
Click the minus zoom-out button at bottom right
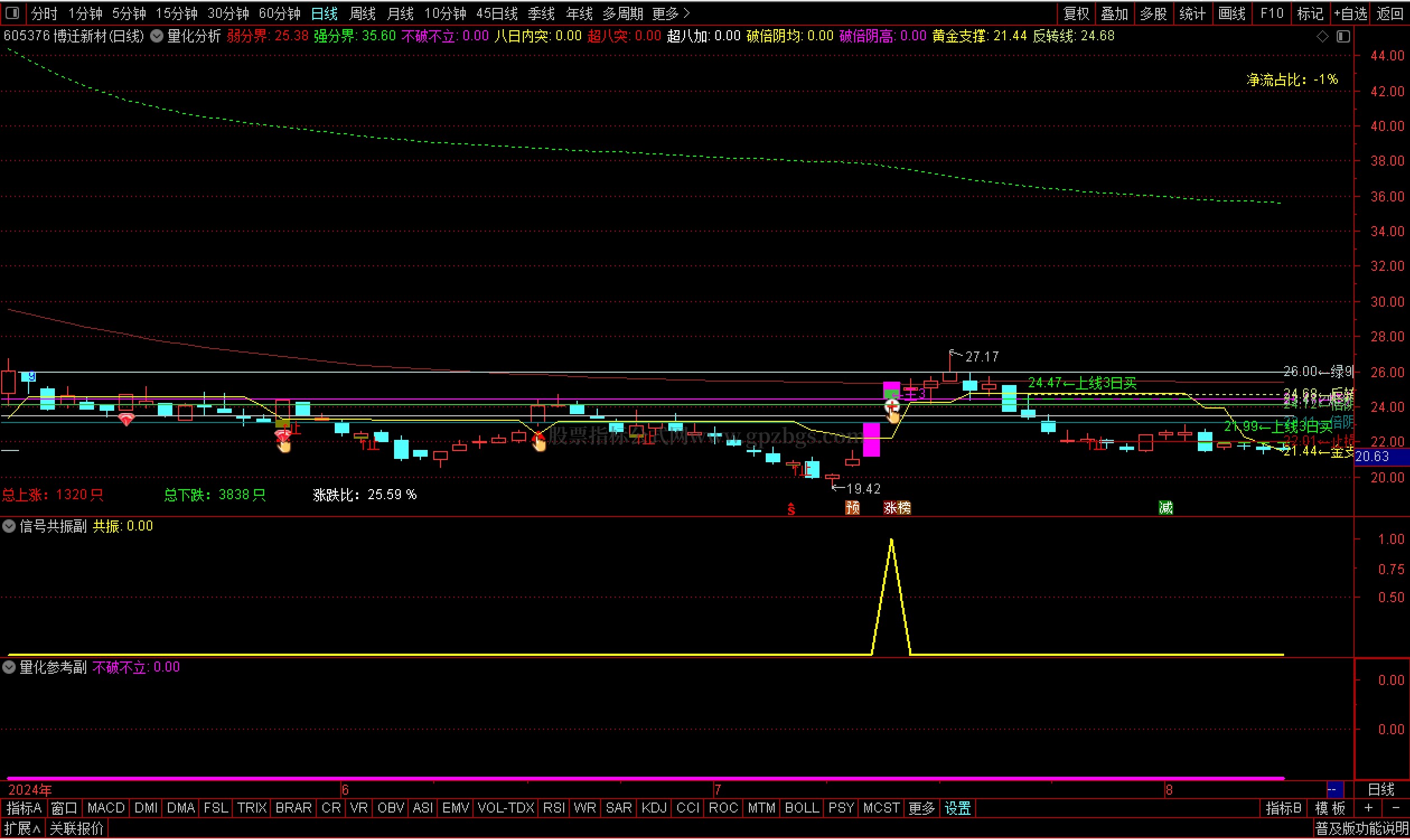[x=1396, y=808]
